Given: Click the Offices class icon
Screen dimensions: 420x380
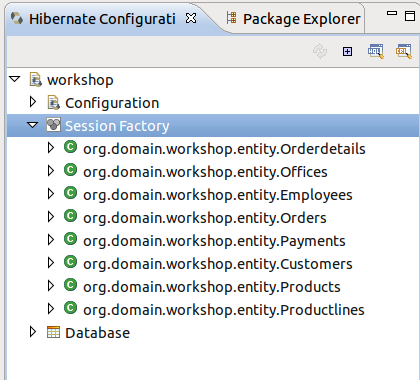Looking at the screenshot, I should click(70, 170).
